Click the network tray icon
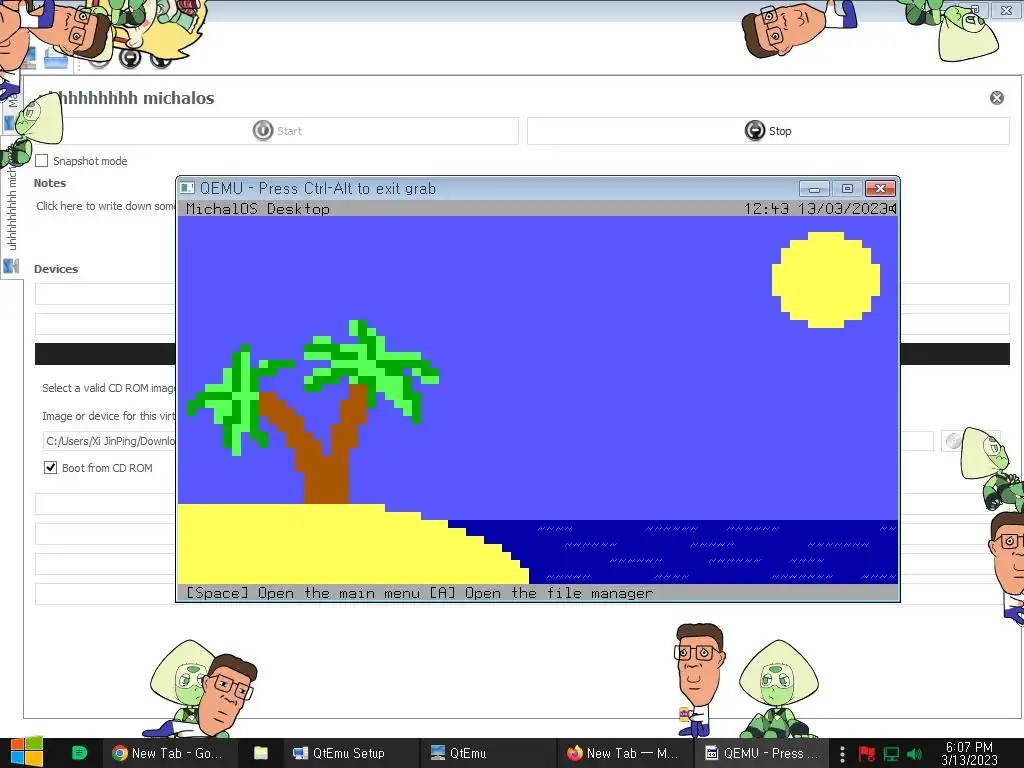Screen dimensions: 1024x768 [x=891, y=754]
